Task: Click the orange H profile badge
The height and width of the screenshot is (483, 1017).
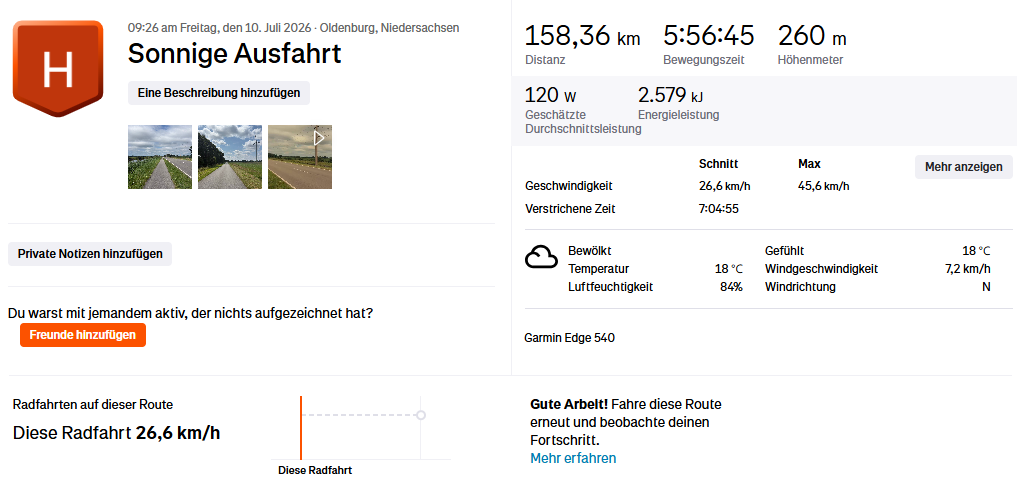Action: 58,68
